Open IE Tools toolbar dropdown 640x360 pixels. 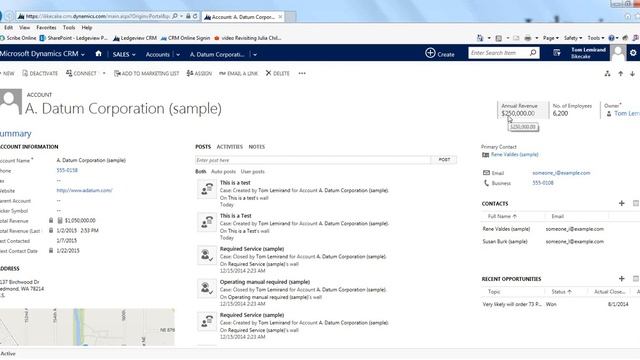point(596,38)
